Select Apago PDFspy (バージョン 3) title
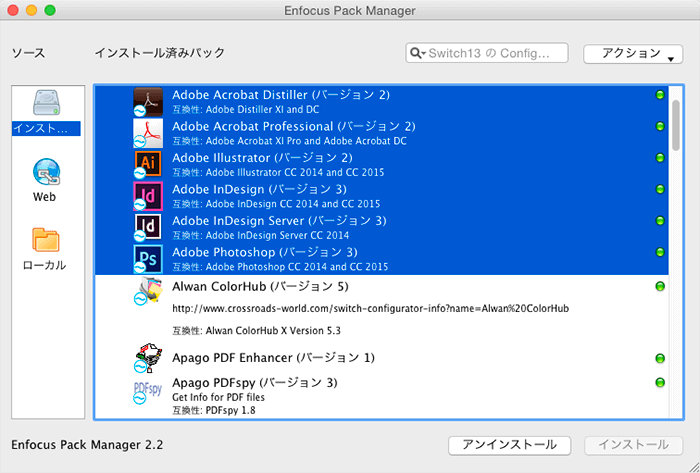 pos(254,383)
